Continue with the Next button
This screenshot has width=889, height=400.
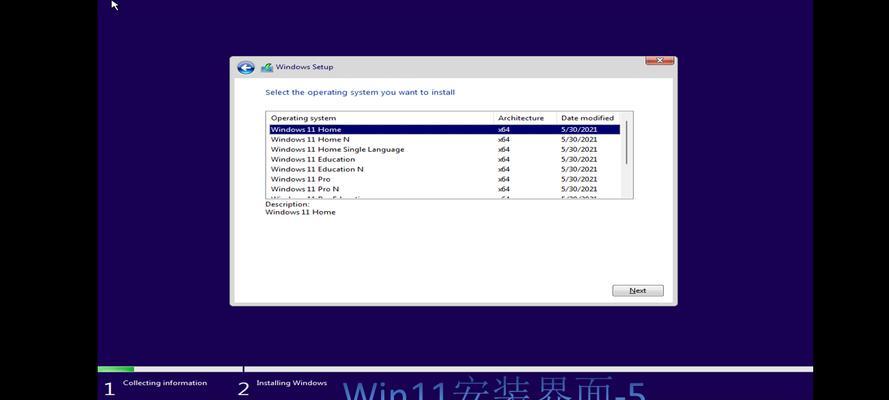638,291
